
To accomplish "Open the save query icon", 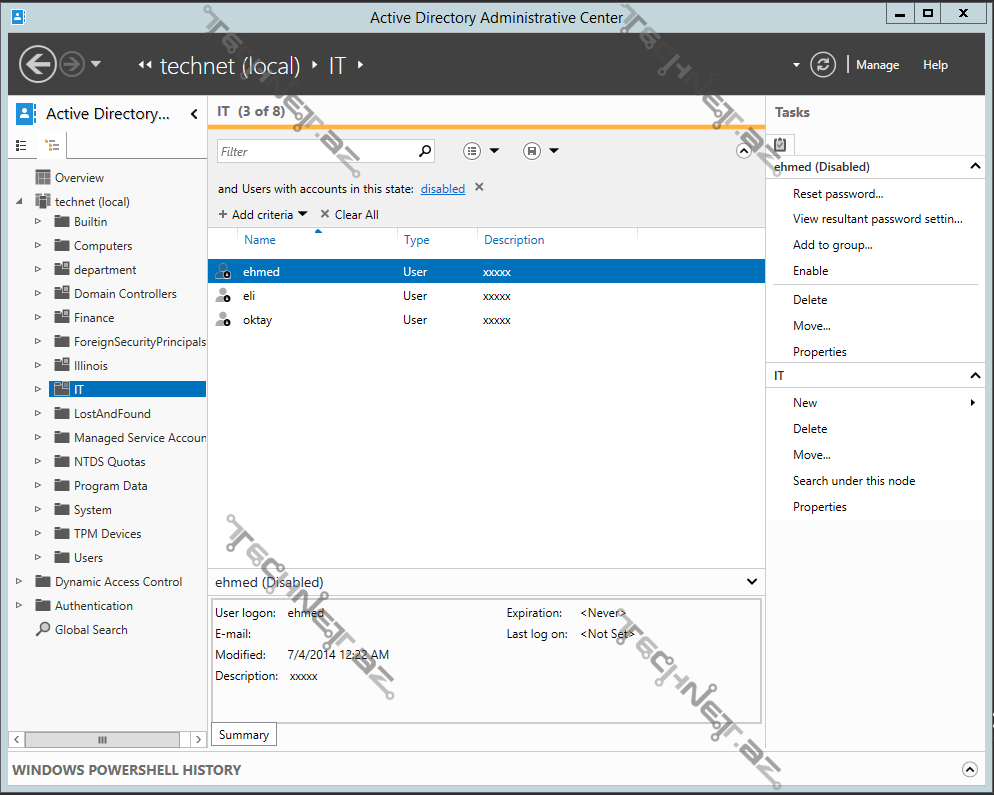I will 530,150.
